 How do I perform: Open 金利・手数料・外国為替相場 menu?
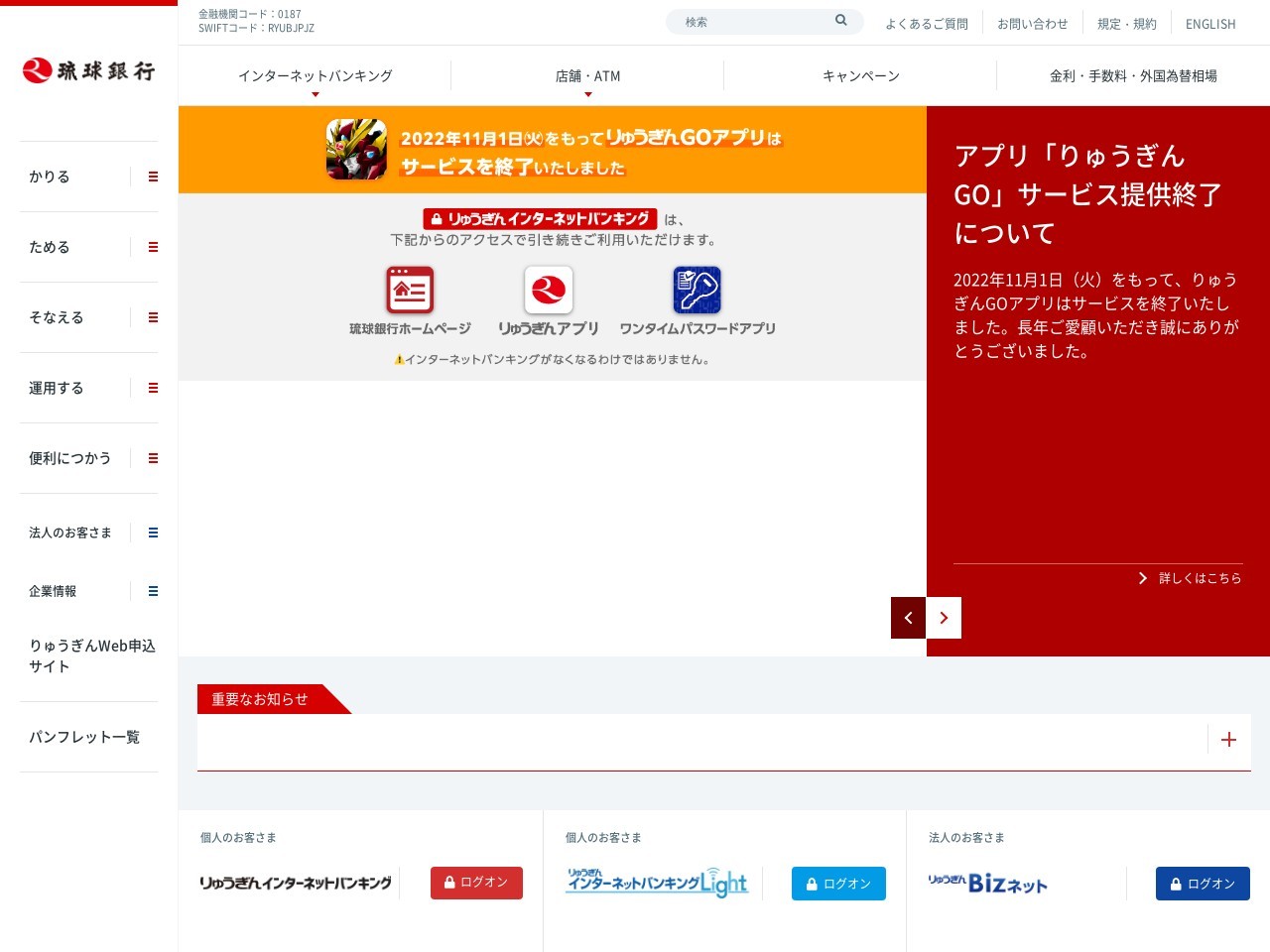pyautogui.click(x=1133, y=76)
